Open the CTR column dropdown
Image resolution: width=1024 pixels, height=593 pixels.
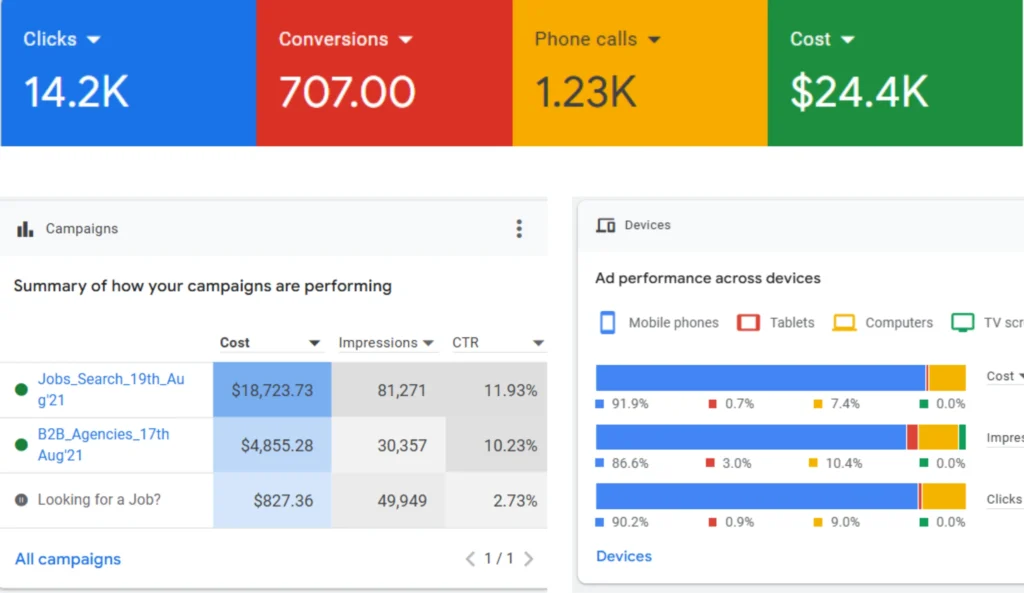coord(538,343)
